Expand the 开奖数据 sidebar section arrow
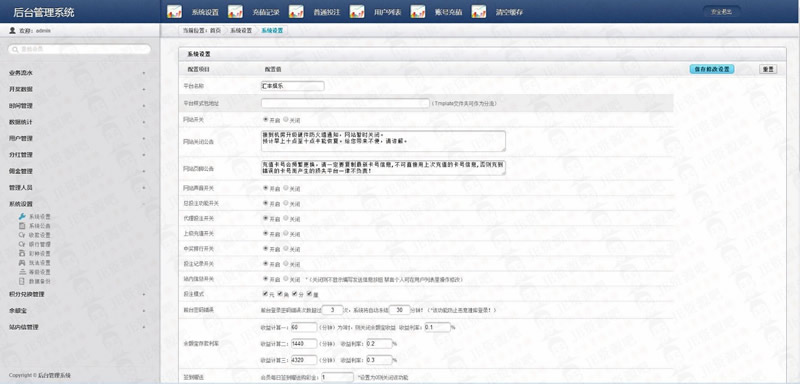Viewport: 800px width, 384px height. point(143,89)
